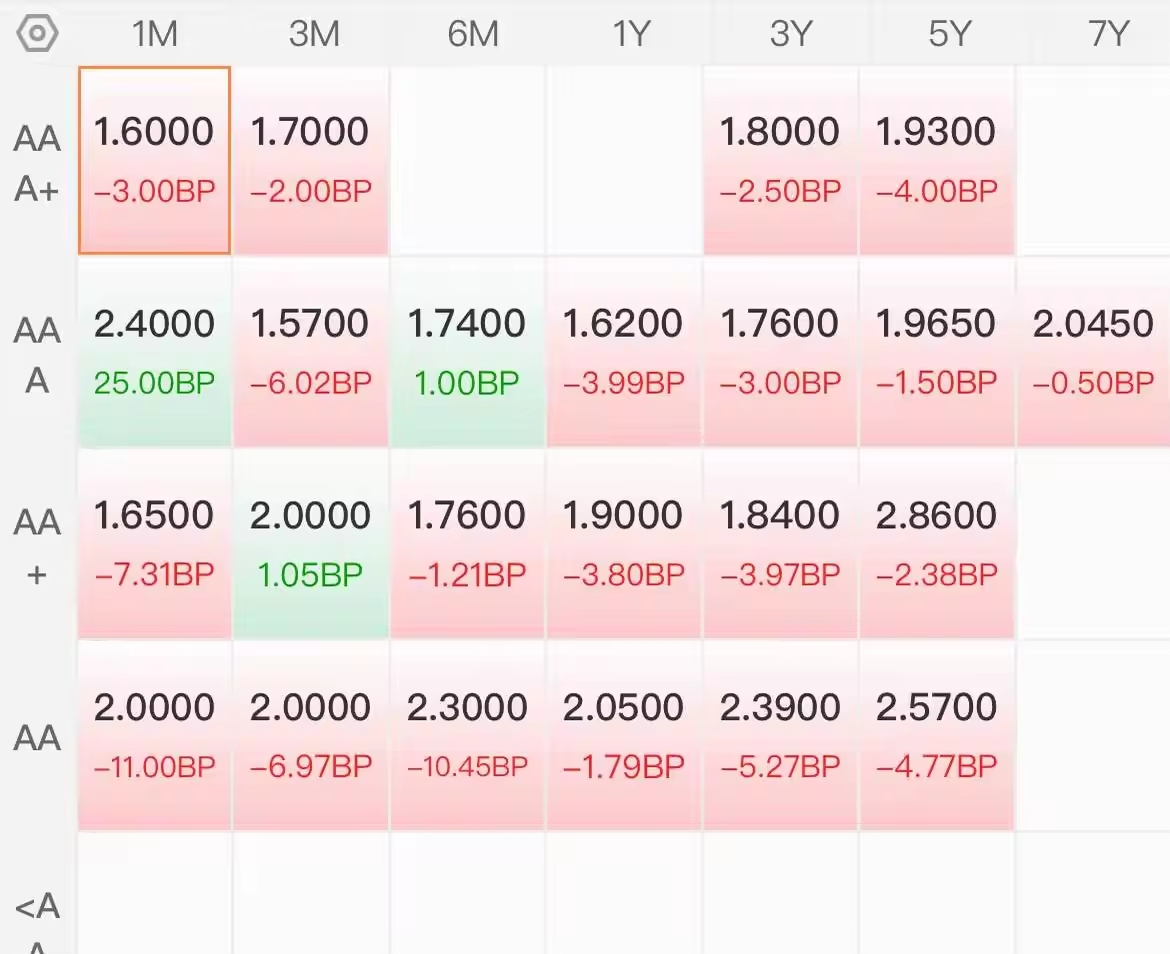Click the AAA row label

(37, 356)
